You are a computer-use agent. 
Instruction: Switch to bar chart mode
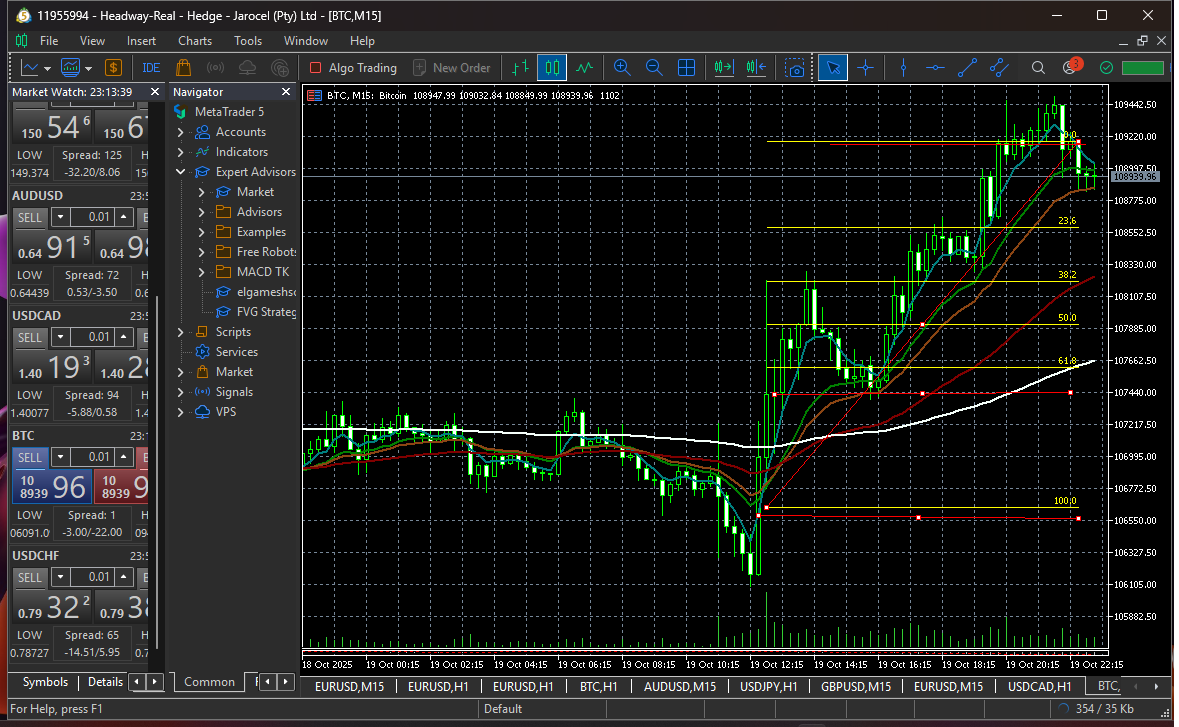(520, 68)
